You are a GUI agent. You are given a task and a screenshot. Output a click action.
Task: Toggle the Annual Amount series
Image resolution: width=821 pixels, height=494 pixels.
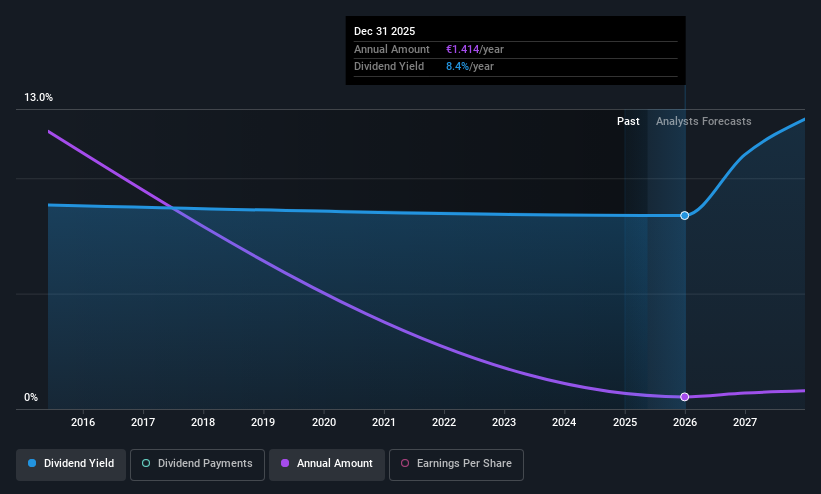[327, 464]
